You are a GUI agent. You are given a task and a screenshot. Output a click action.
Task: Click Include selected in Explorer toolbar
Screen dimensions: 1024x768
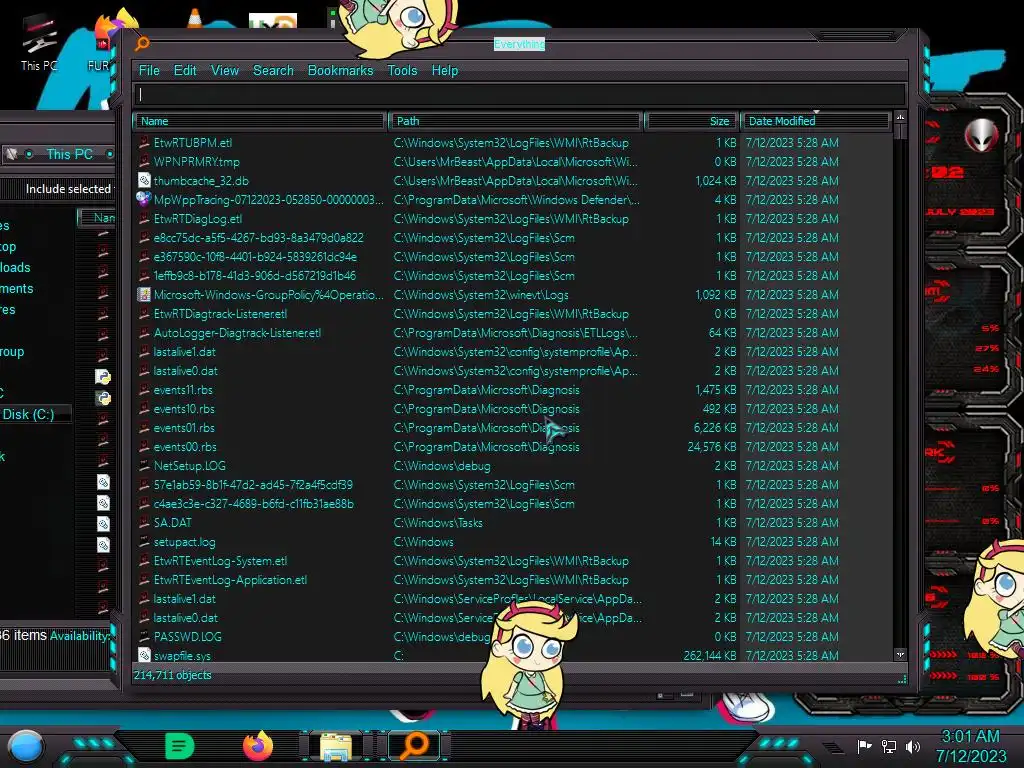click(x=68, y=189)
